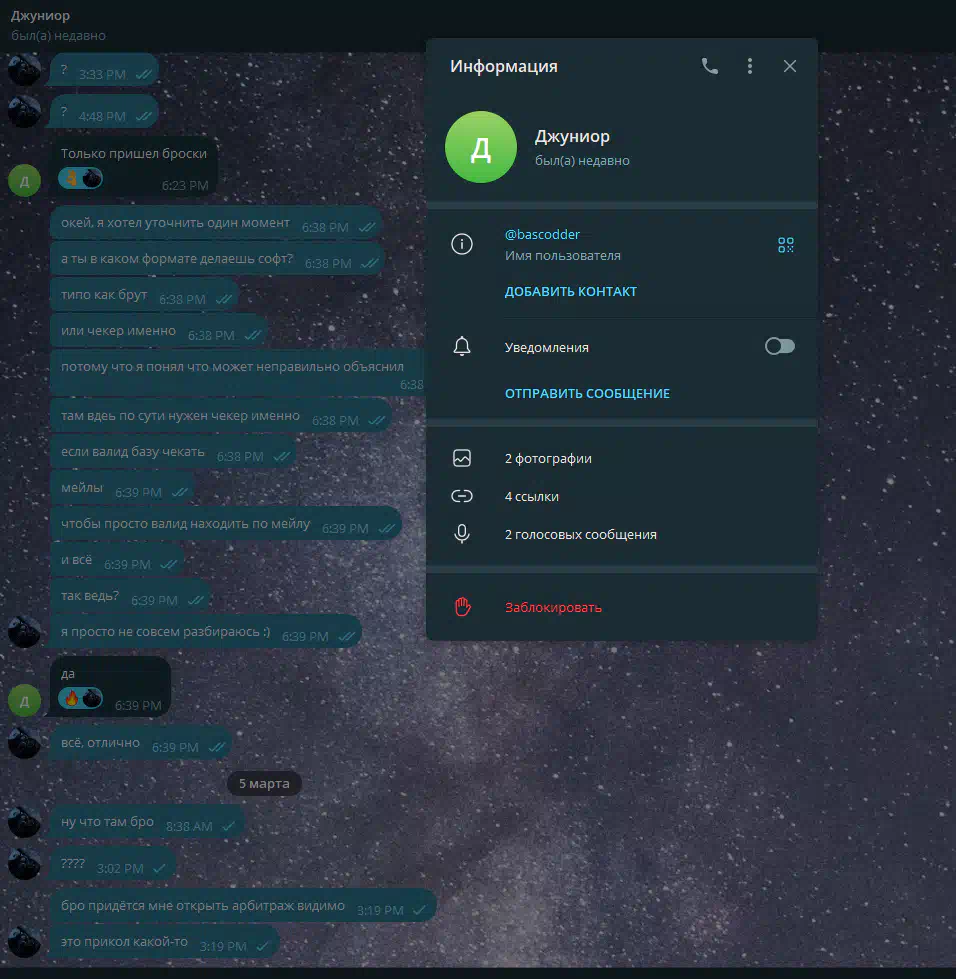The height and width of the screenshot is (979, 956).
Task: Click the green Д avatar beside 'да' message
Action: tap(24, 701)
